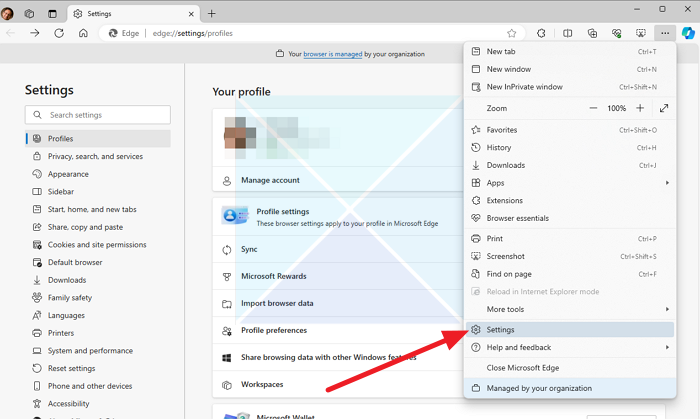Decrease zoom with minus button
700x419 pixels.
(x=593, y=108)
